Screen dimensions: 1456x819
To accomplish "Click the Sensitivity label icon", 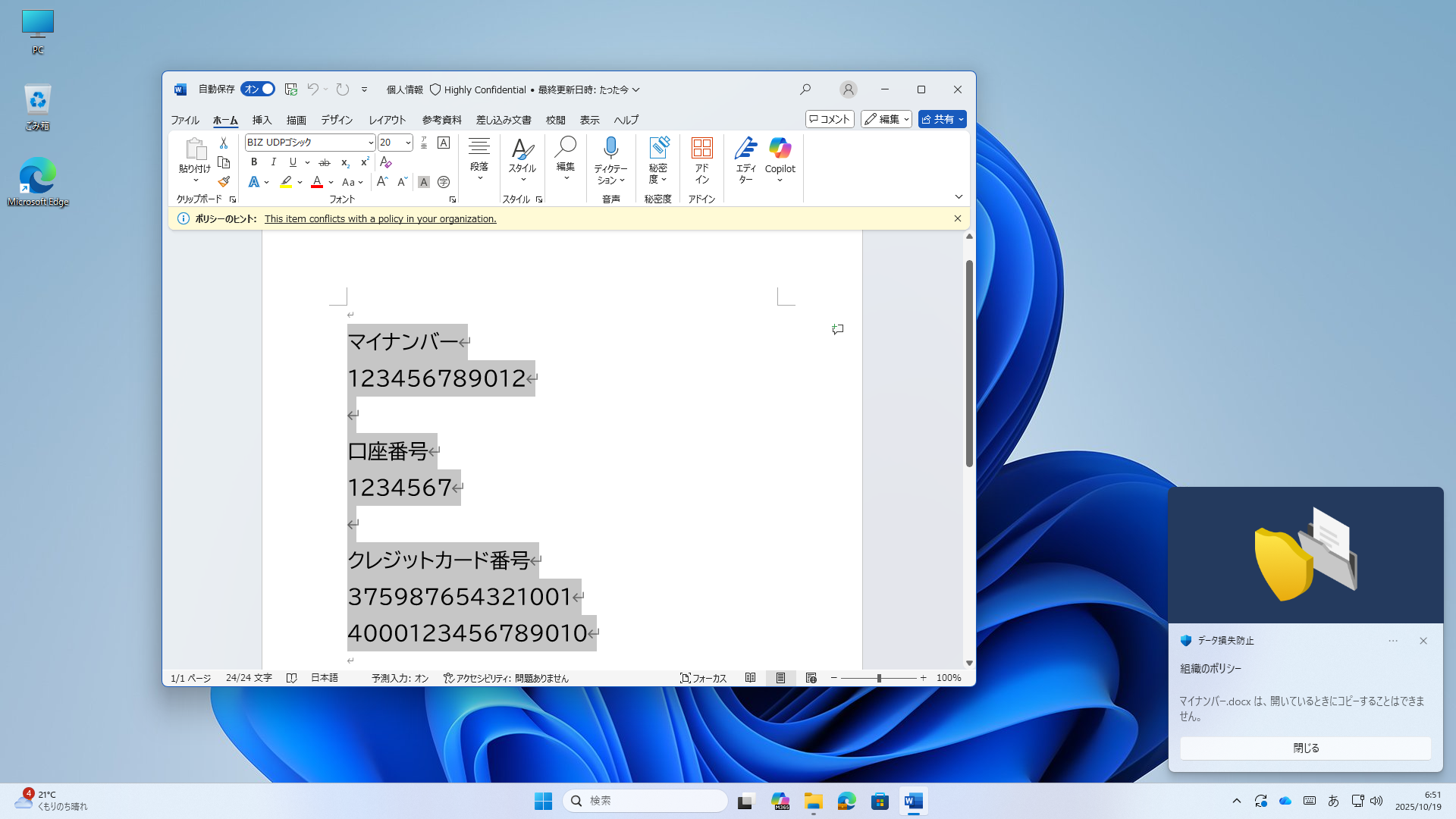I will coord(658,149).
